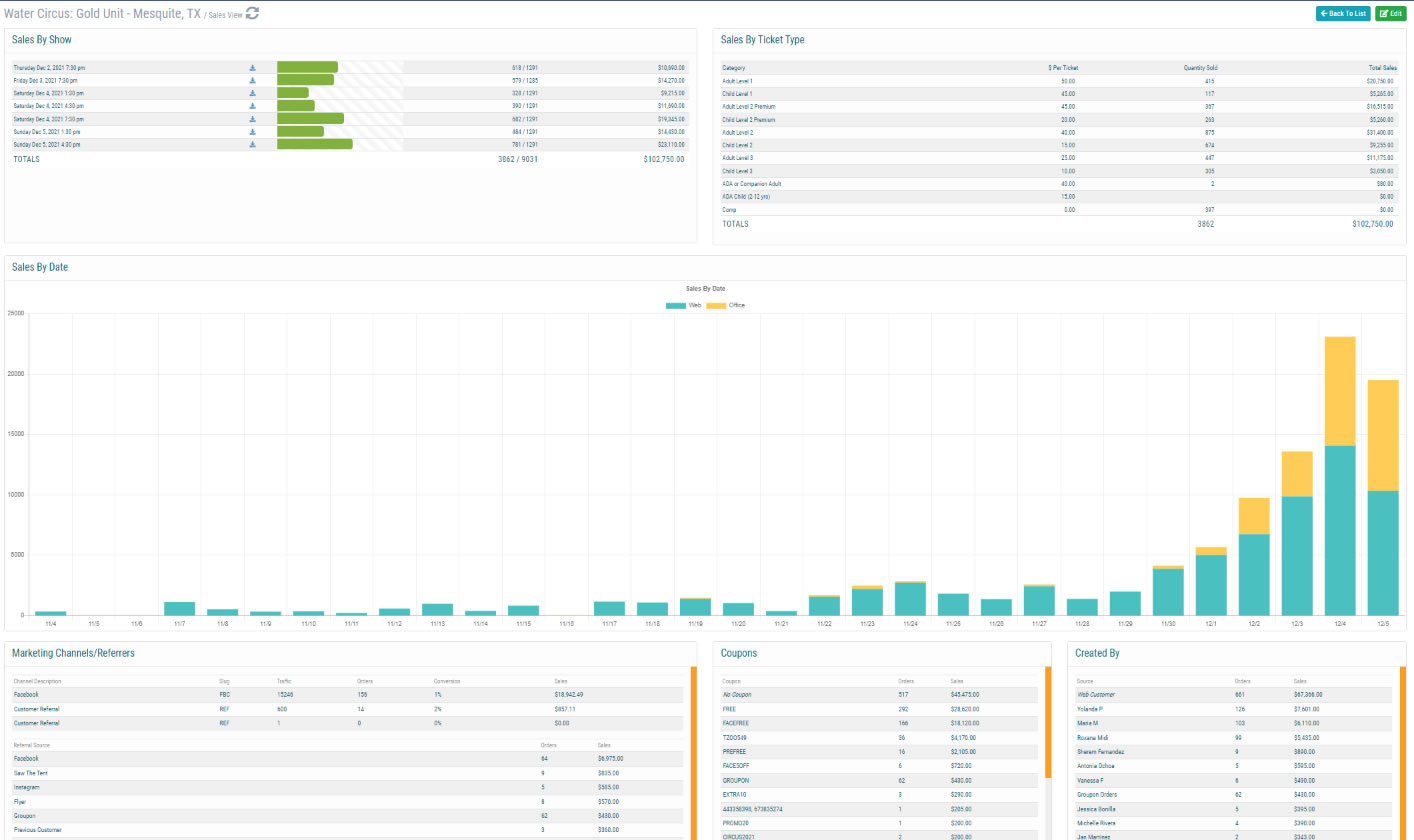This screenshot has height=840, width=1414.
Task: Click the 12/4 bar in Sales By Date chart
Action: 1340,475
